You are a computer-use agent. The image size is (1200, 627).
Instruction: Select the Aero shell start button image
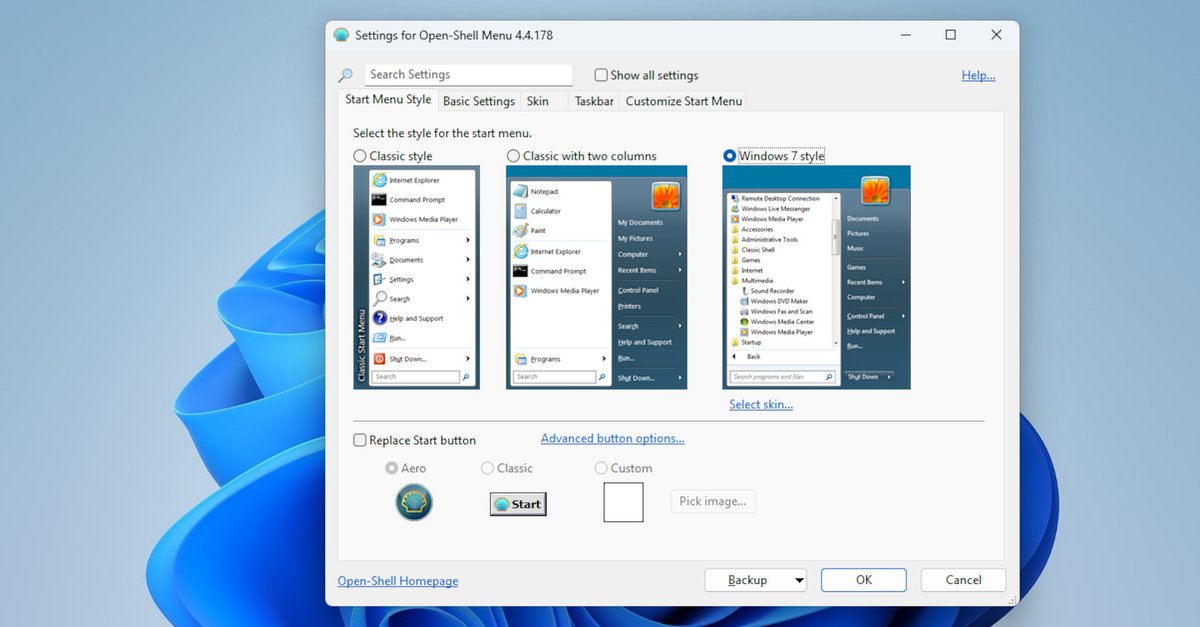(413, 502)
